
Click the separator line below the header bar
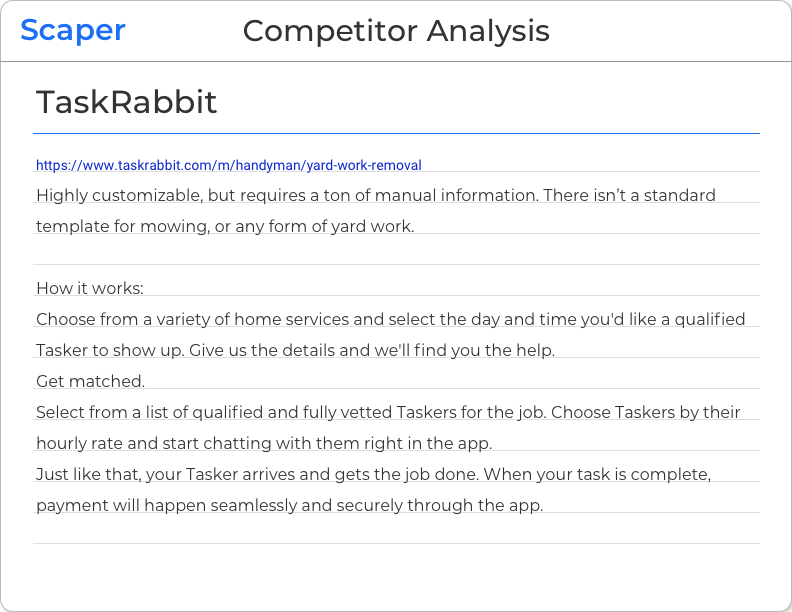click(396, 62)
